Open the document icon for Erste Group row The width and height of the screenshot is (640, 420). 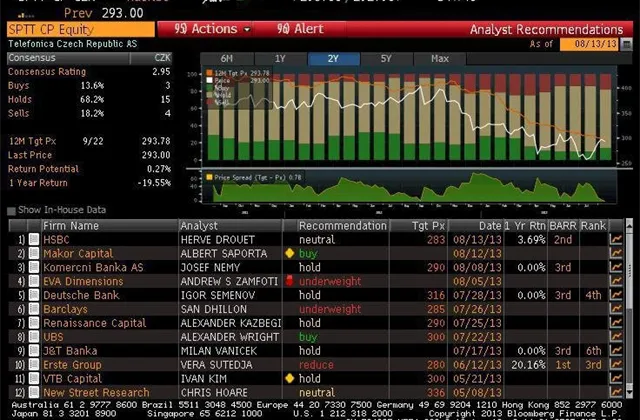[34, 364]
